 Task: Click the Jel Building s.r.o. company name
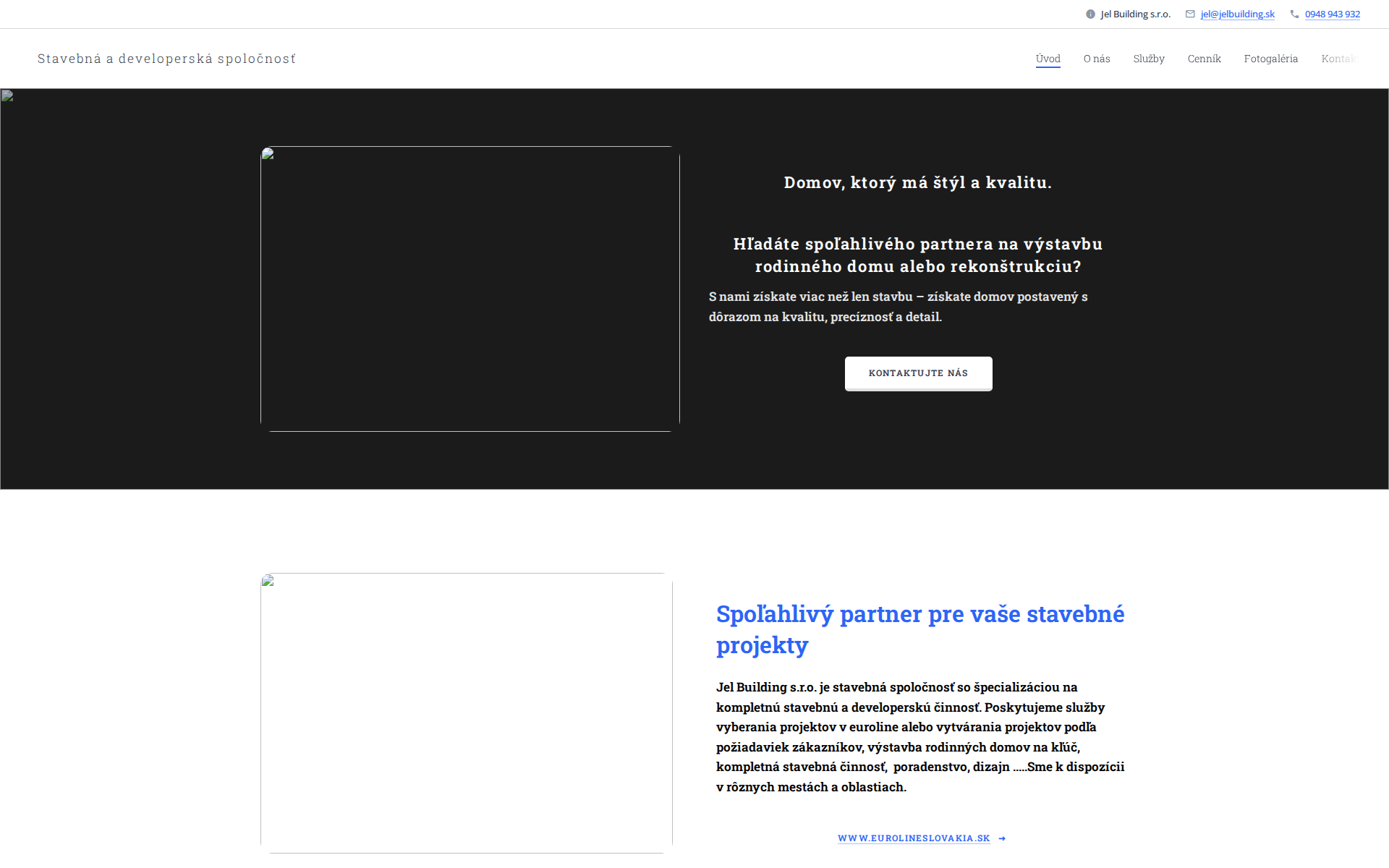[x=1135, y=14]
